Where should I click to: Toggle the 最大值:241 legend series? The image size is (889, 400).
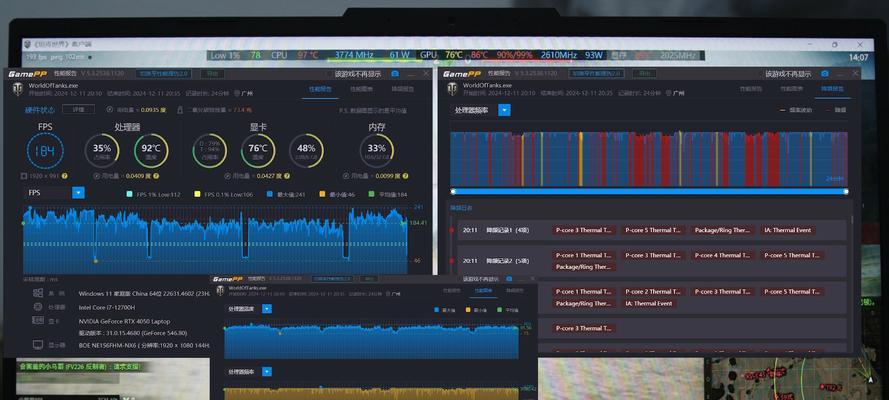[x=286, y=194]
